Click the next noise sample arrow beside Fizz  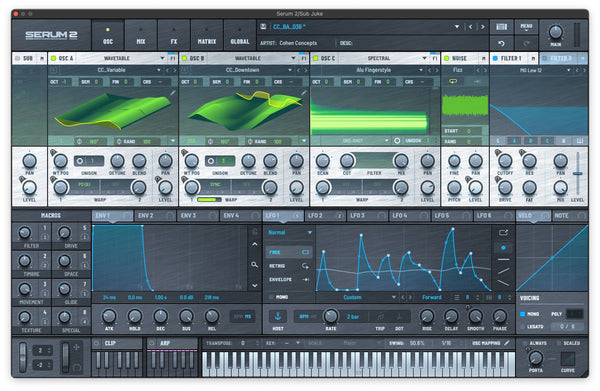(485, 70)
